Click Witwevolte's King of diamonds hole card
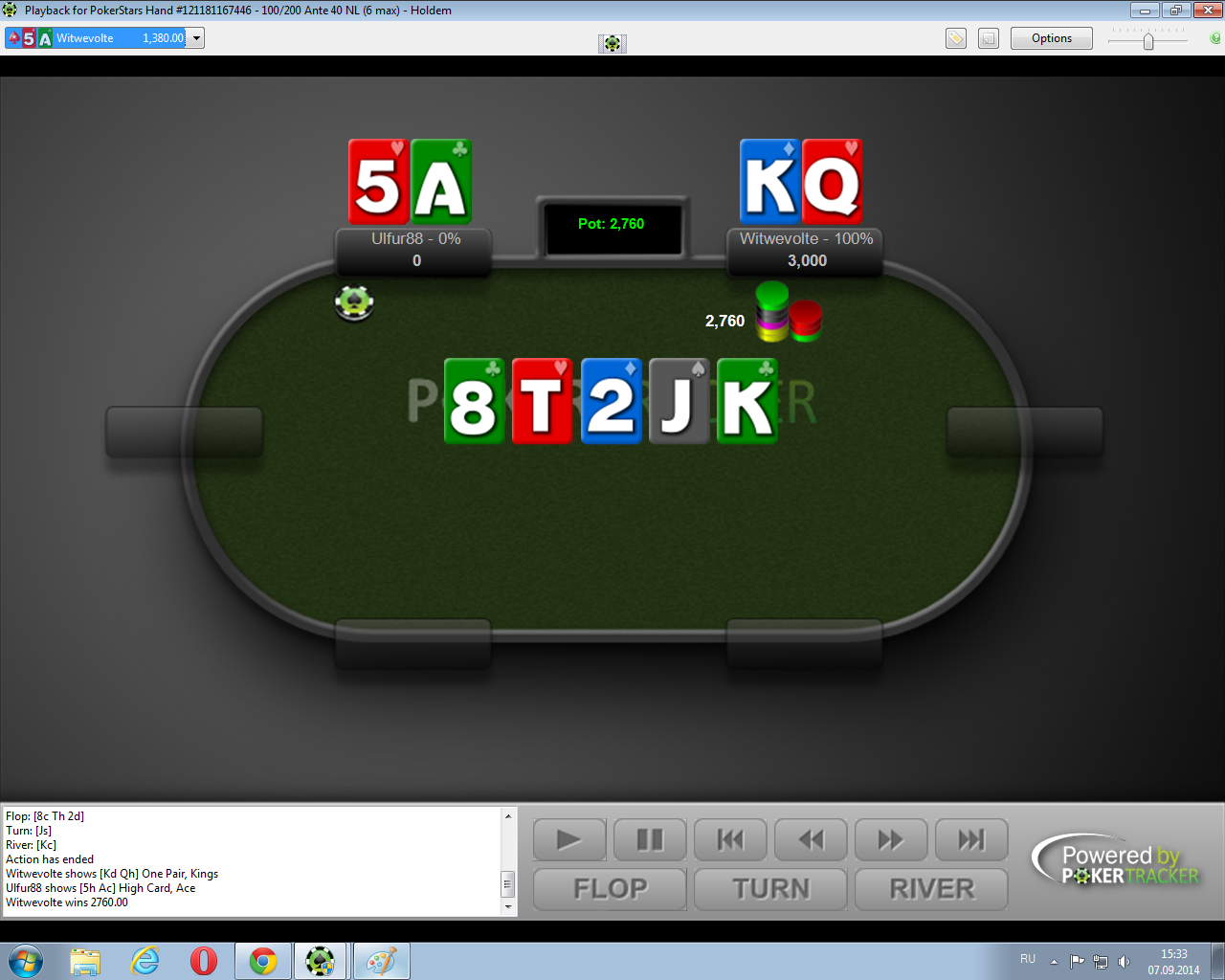The image size is (1225, 980). 769,182
